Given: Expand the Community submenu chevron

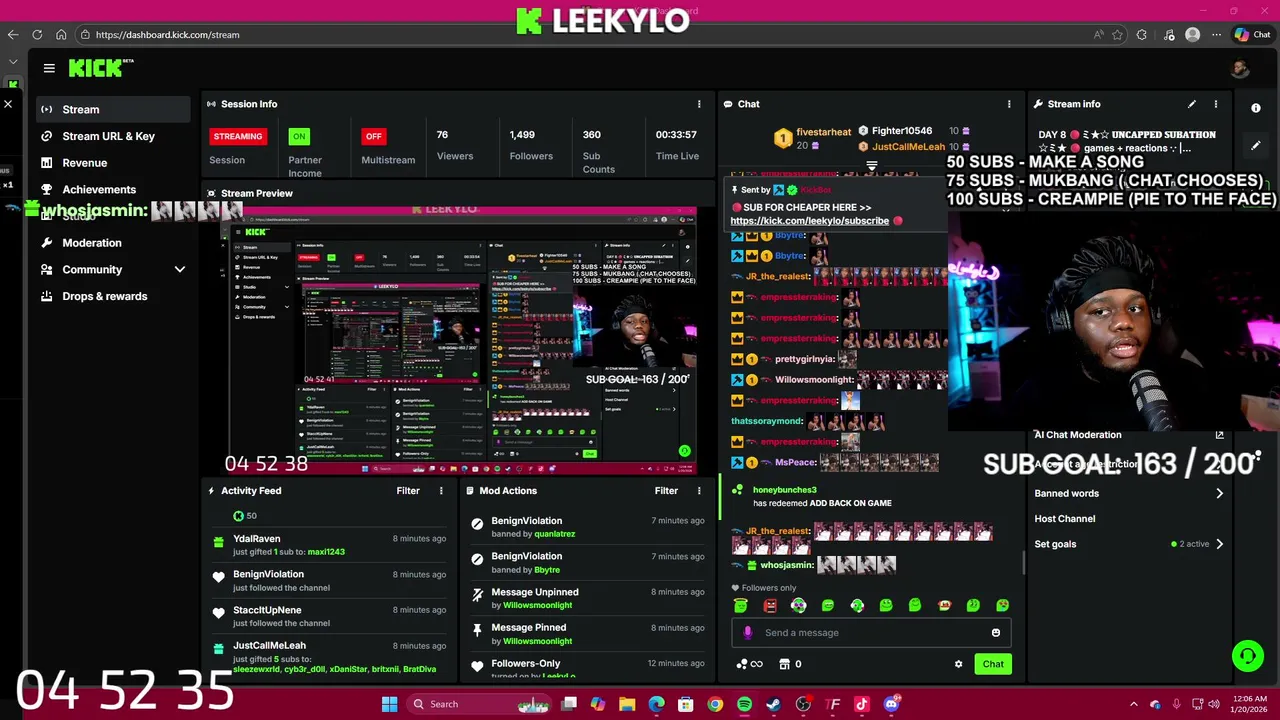Looking at the screenshot, I should pos(180,269).
